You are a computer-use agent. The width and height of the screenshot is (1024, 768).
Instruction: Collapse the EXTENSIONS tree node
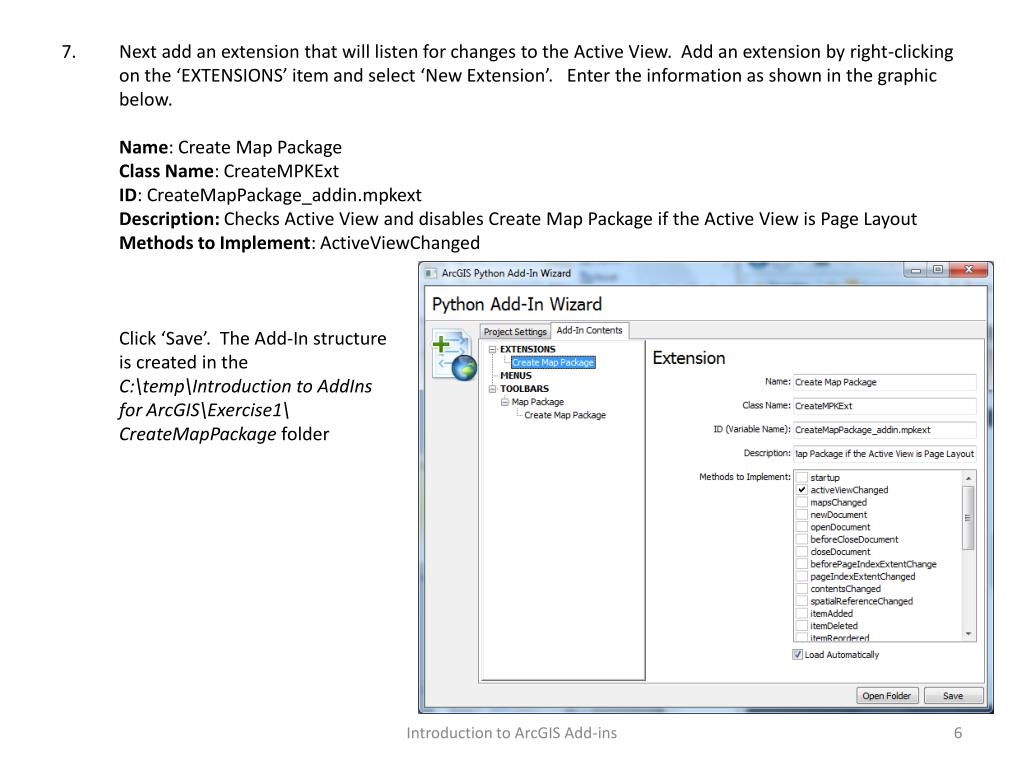point(493,349)
